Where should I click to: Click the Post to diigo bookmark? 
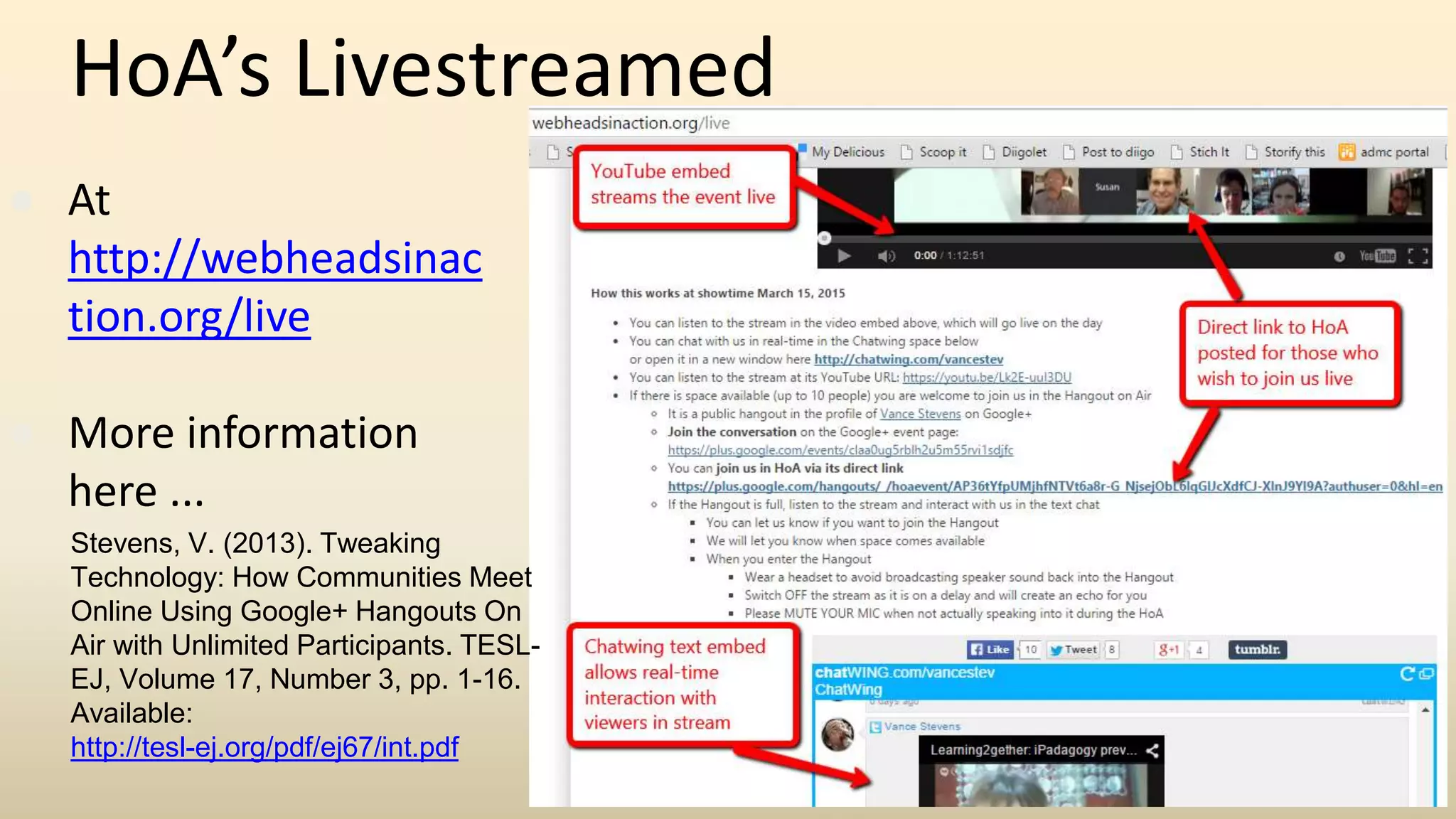point(1109,152)
